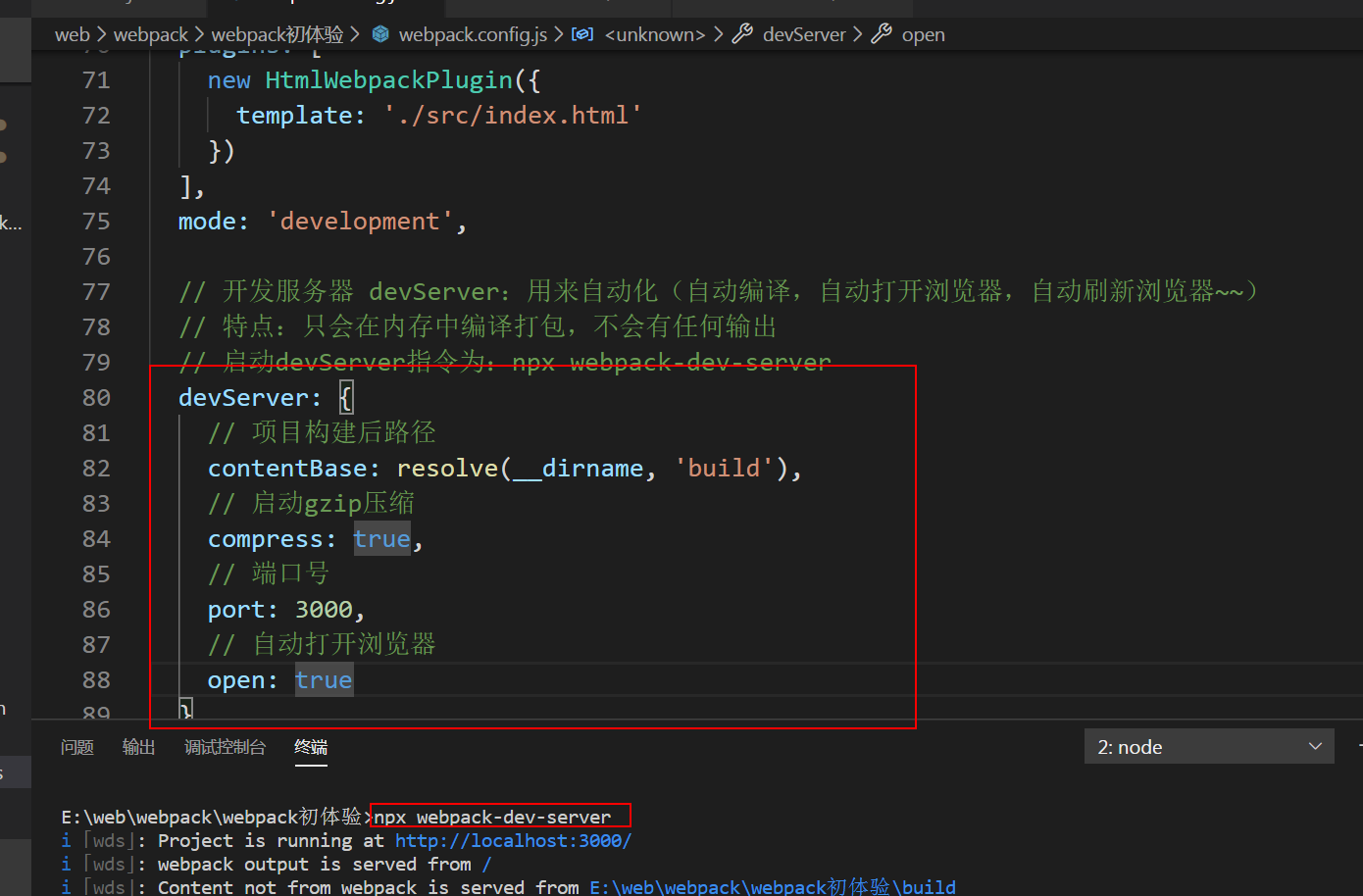
Task: Click the 'true' value on the open line
Action: pyautogui.click(x=323, y=680)
